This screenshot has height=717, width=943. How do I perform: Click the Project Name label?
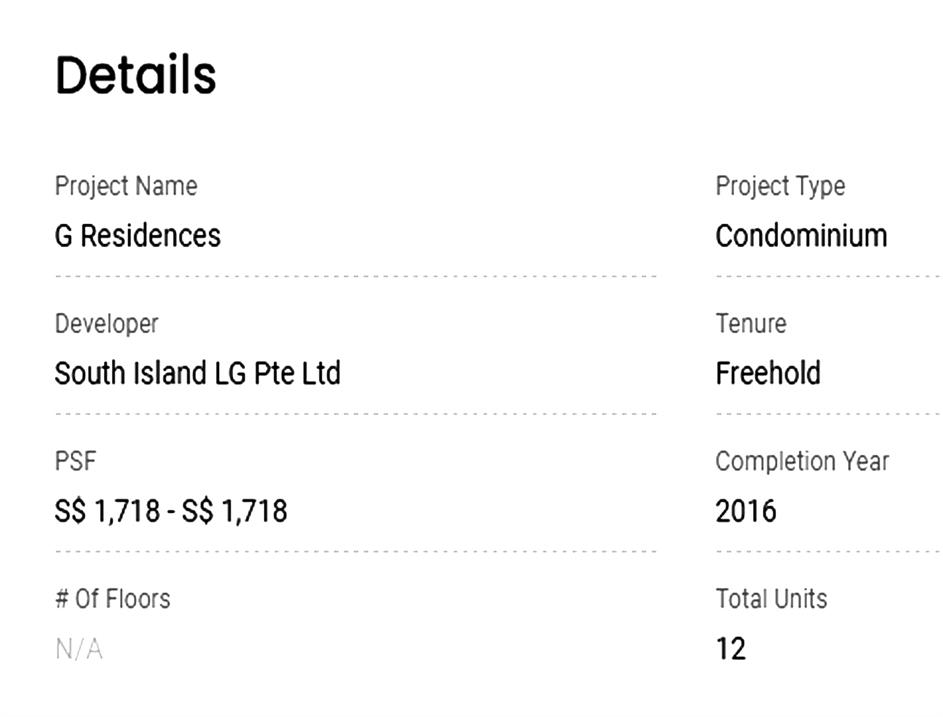point(126,186)
